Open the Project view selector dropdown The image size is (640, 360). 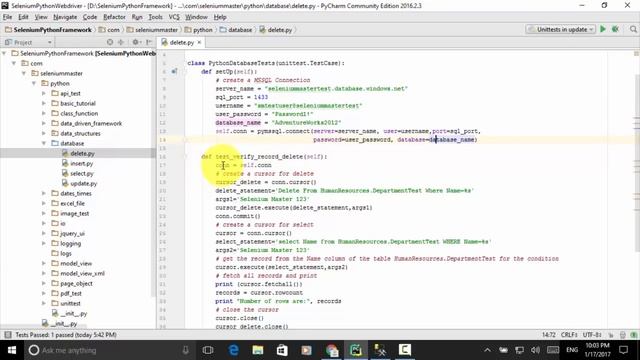(28, 42)
